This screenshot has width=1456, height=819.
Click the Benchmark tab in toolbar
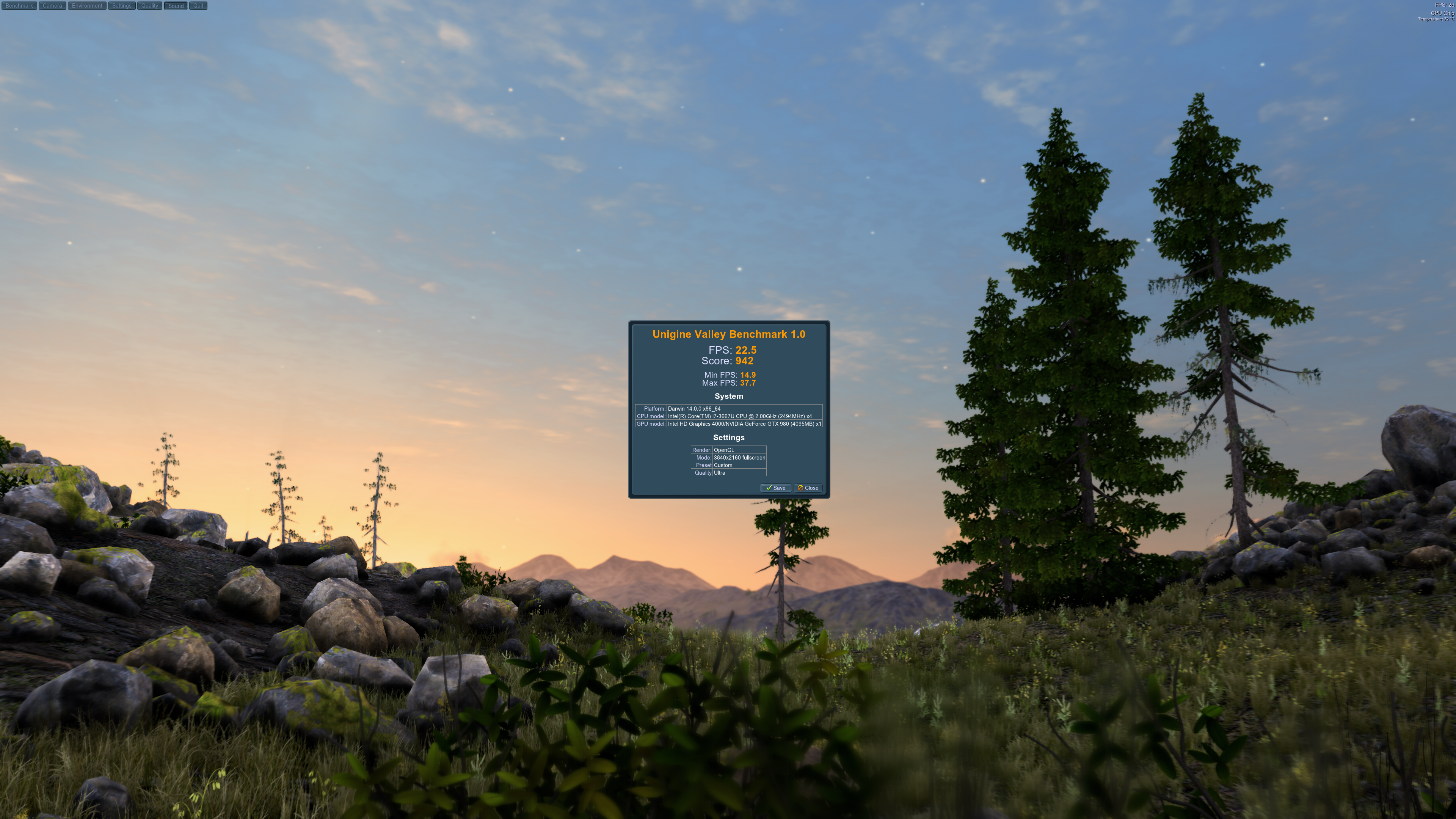pos(19,5)
